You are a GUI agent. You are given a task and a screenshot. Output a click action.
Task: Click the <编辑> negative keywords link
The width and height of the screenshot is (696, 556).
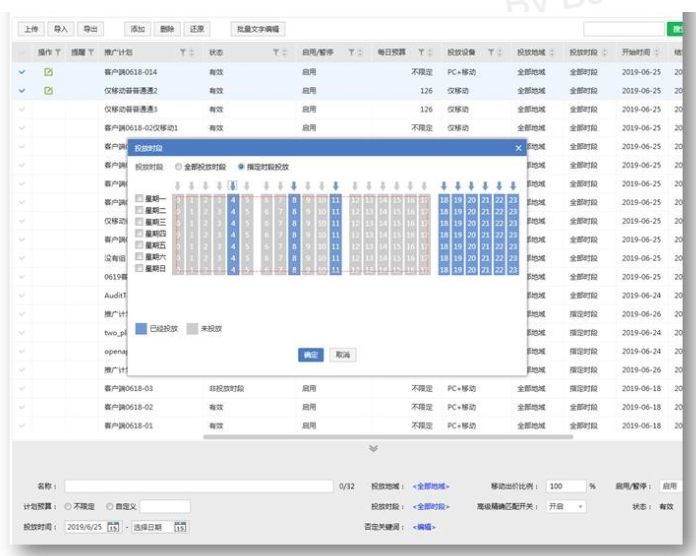[424, 527]
